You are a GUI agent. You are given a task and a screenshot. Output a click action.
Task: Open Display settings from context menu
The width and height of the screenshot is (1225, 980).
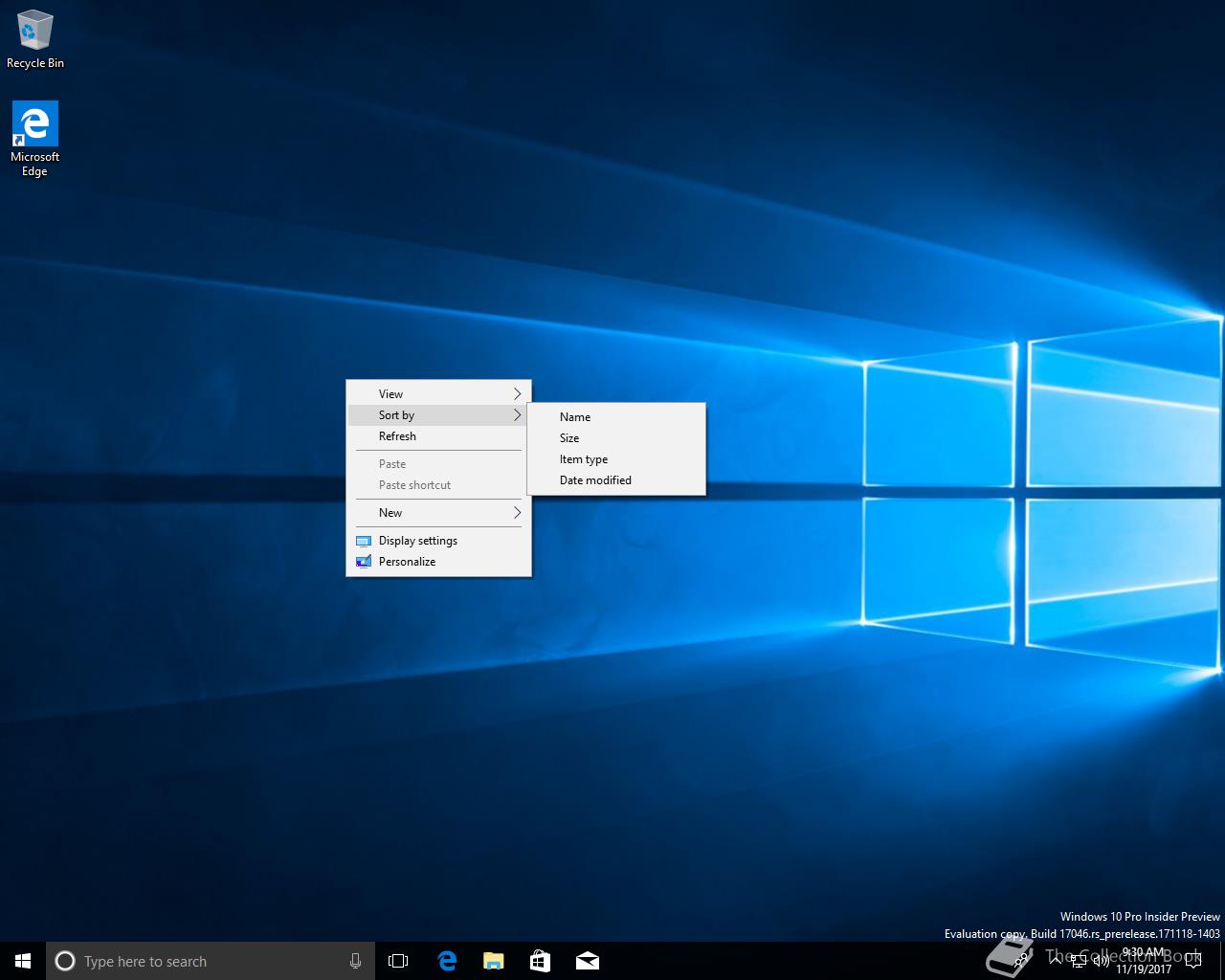(x=417, y=541)
